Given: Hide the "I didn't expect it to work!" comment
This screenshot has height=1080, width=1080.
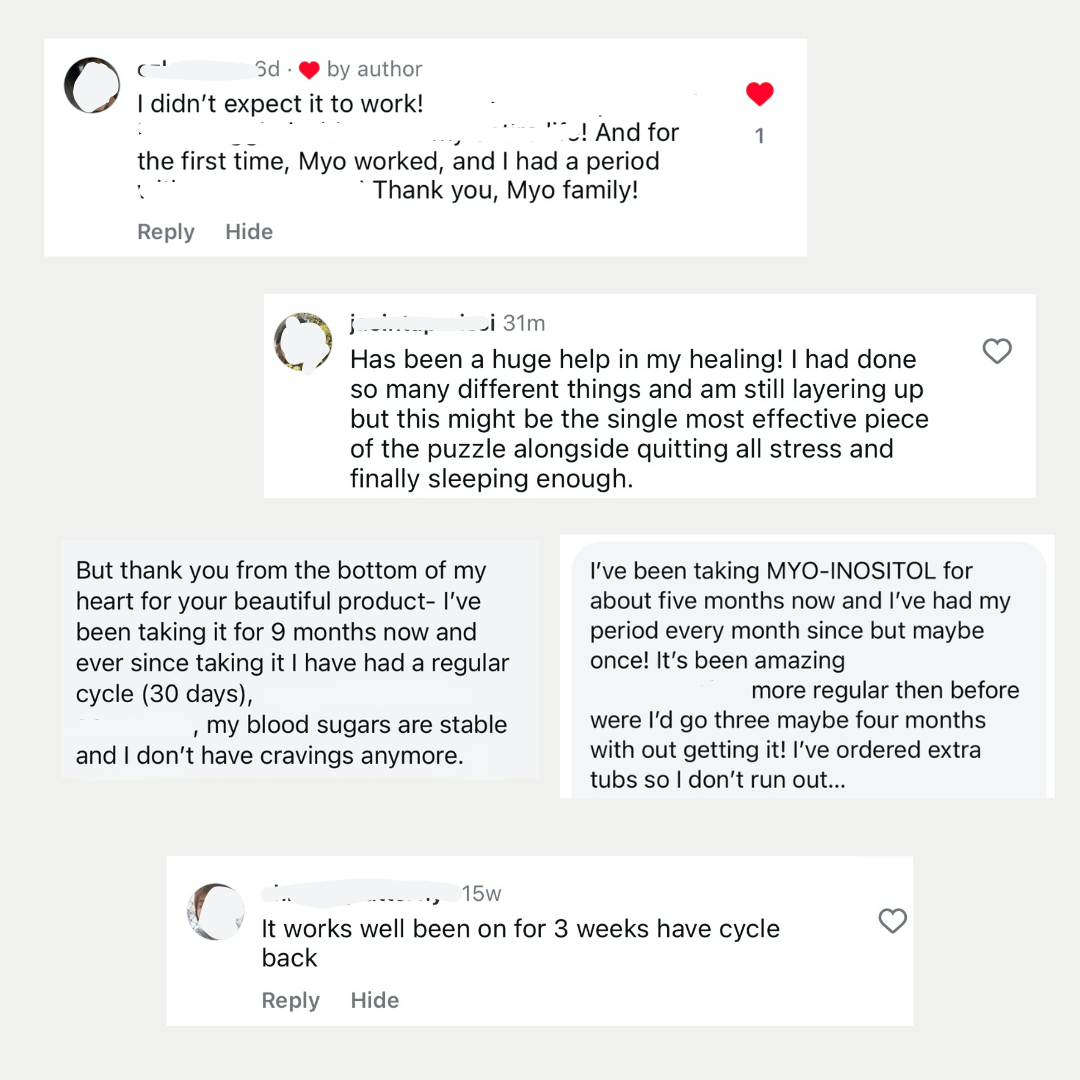Looking at the screenshot, I should (x=249, y=232).
